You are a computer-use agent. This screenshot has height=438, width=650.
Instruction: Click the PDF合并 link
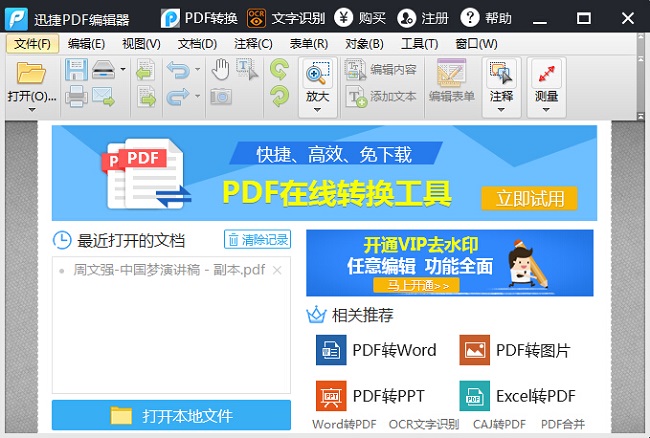(563, 424)
